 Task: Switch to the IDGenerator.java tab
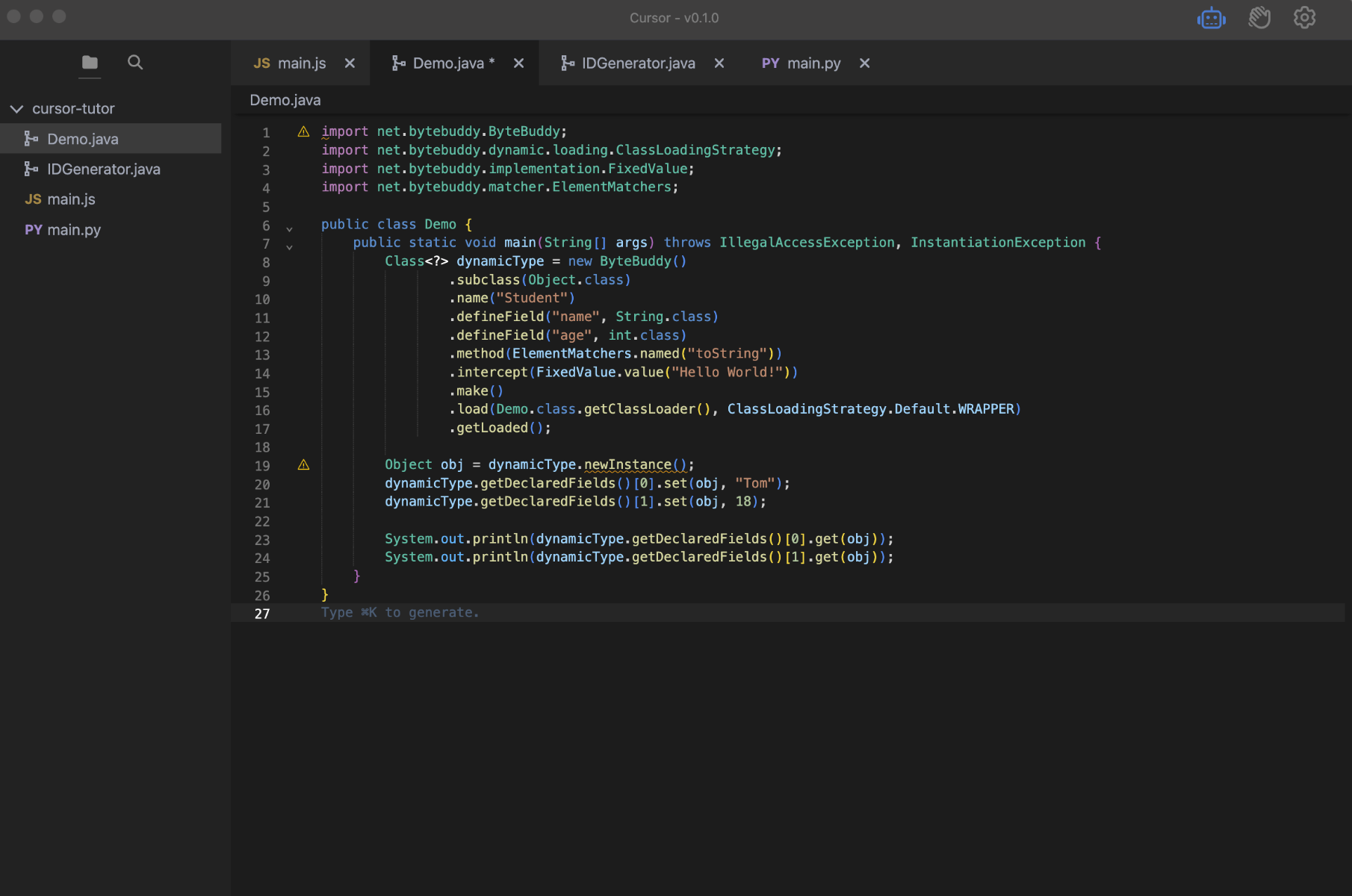[639, 63]
